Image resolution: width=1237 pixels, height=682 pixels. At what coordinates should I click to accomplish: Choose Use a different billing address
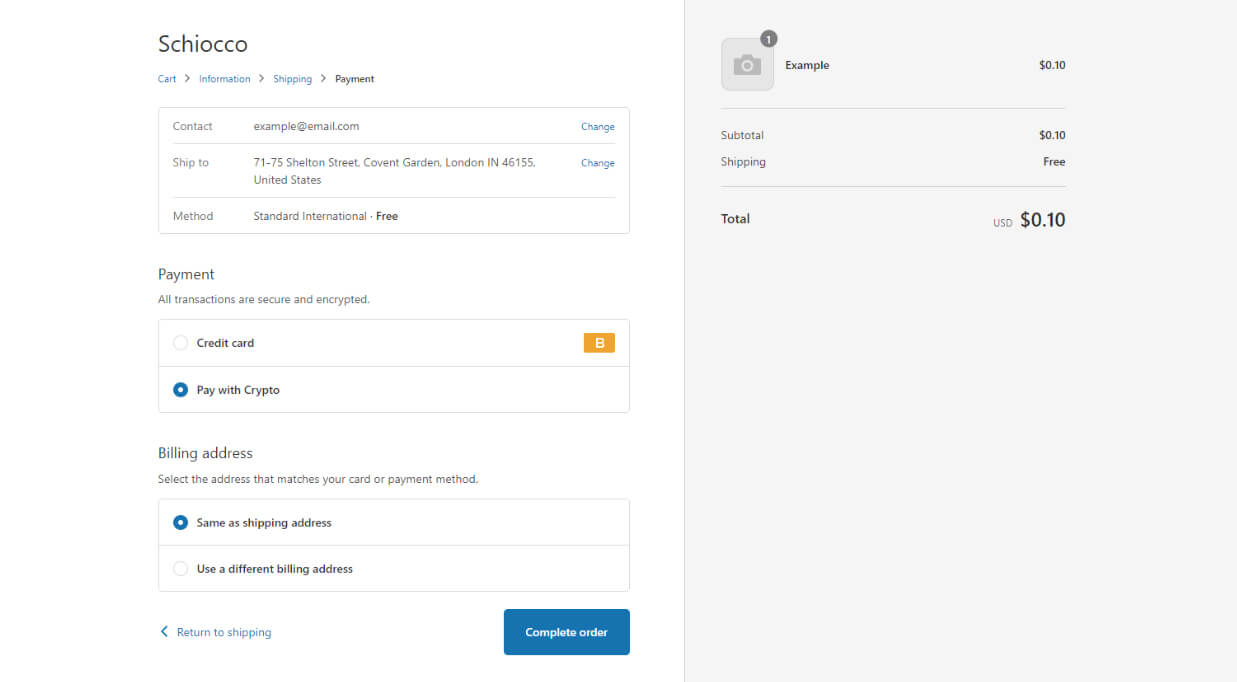click(181, 569)
